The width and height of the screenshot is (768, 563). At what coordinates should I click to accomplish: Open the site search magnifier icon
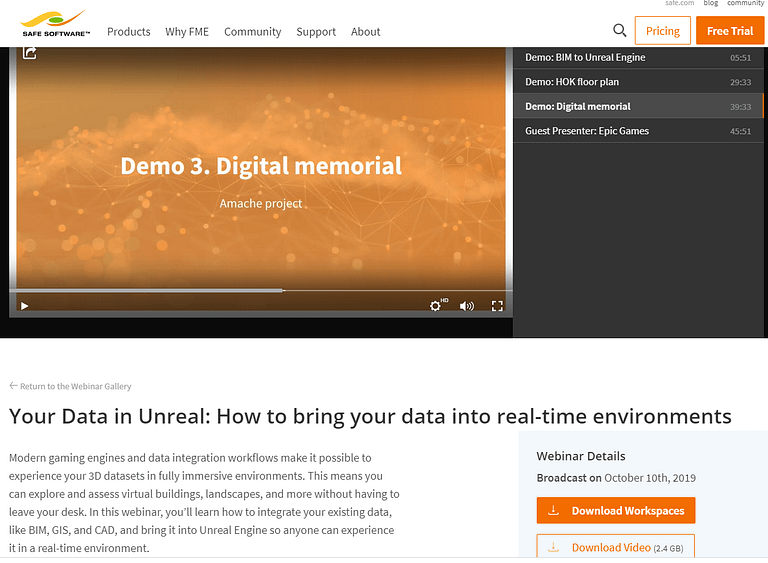[620, 30]
